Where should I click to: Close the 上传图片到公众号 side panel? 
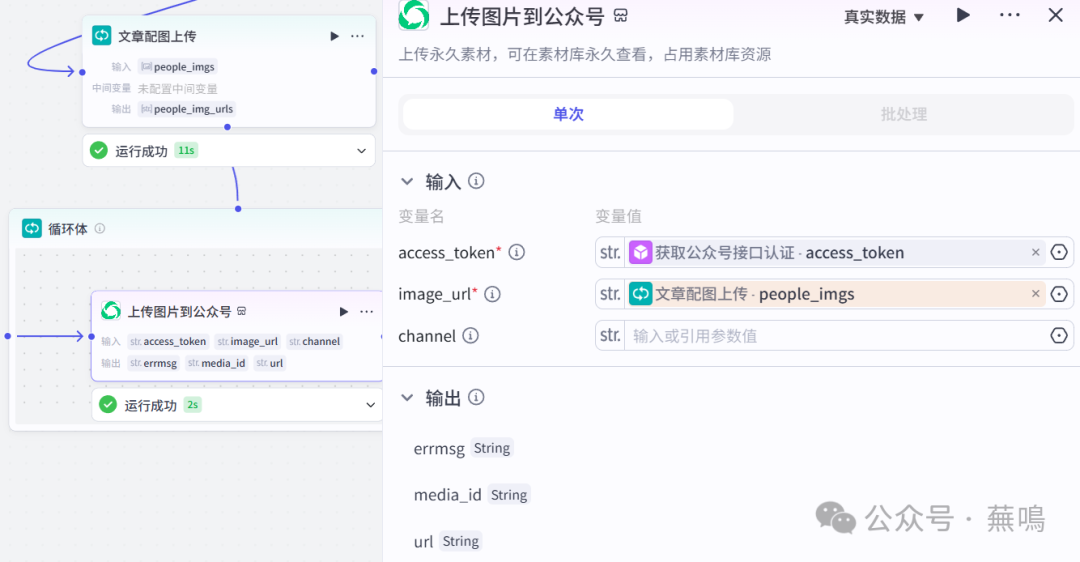point(1055,15)
